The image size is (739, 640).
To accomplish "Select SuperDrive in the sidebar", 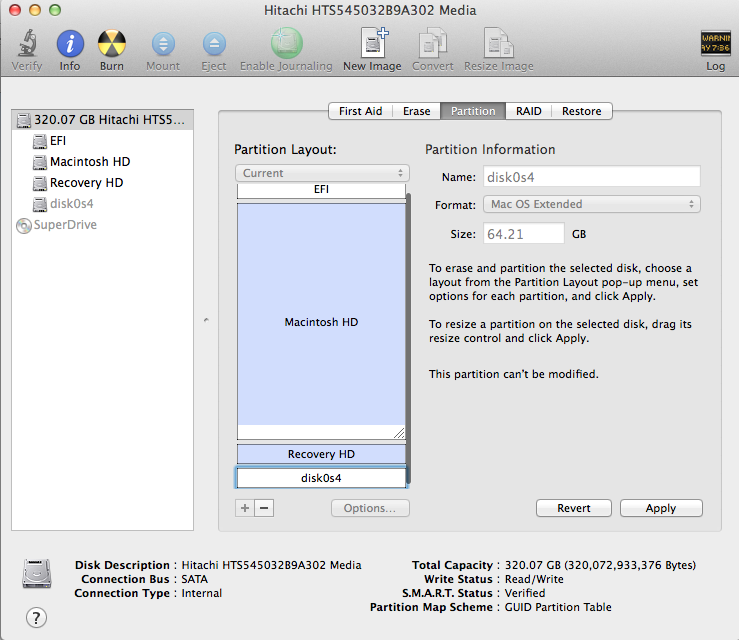I will pyautogui.click(x=102, y=225).
